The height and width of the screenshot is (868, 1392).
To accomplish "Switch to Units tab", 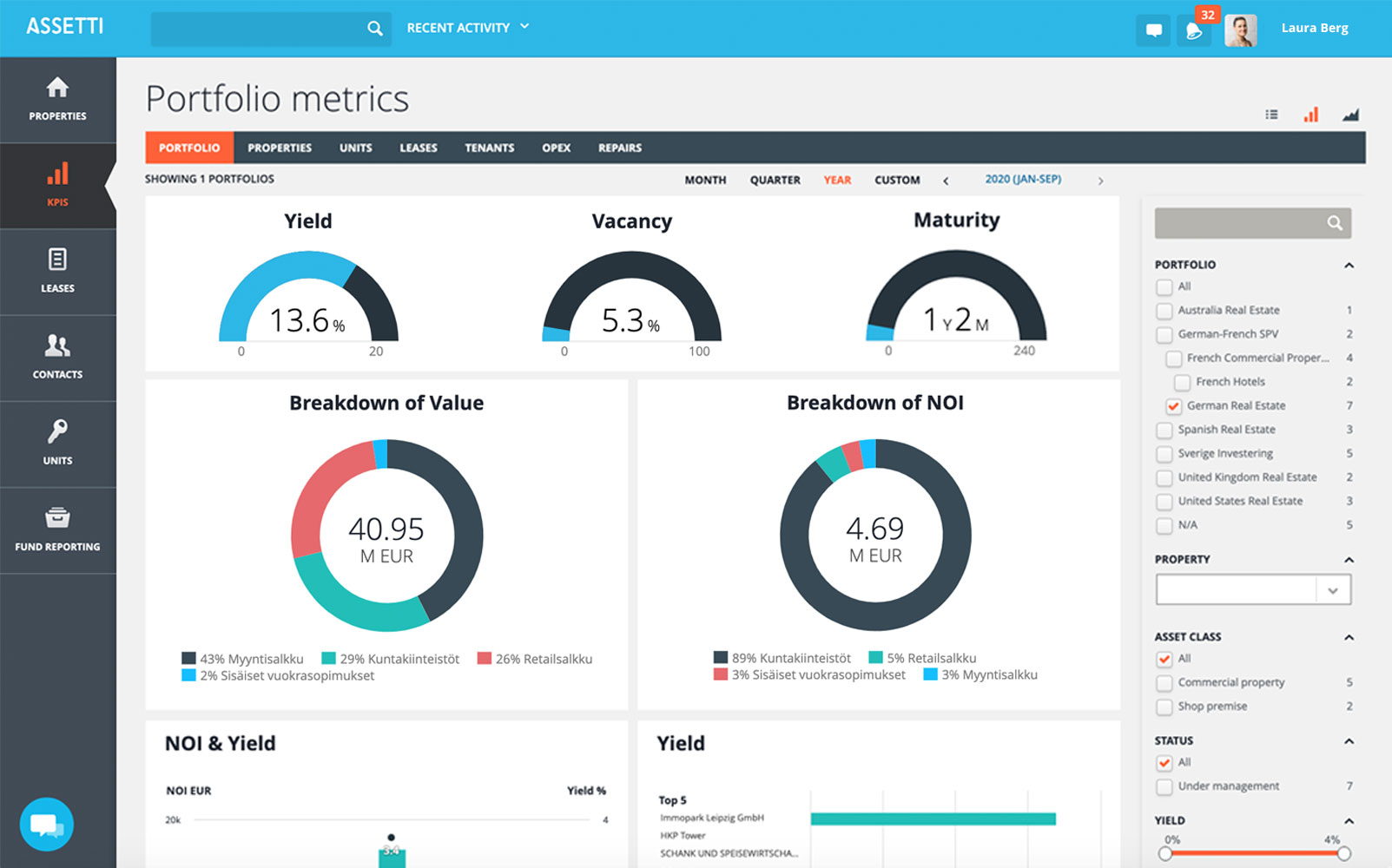I will tap(356, 148).
